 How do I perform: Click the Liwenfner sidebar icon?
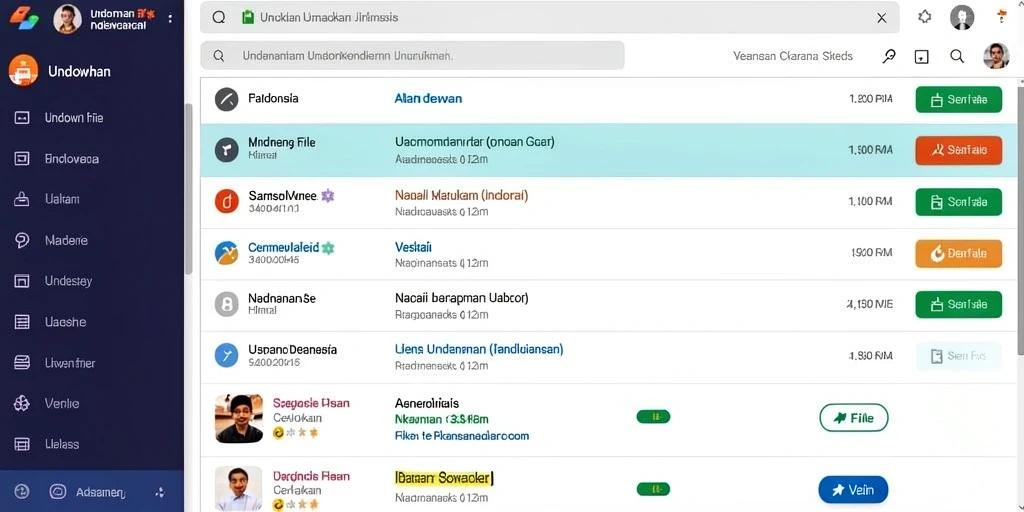click(x=22, y=362)
